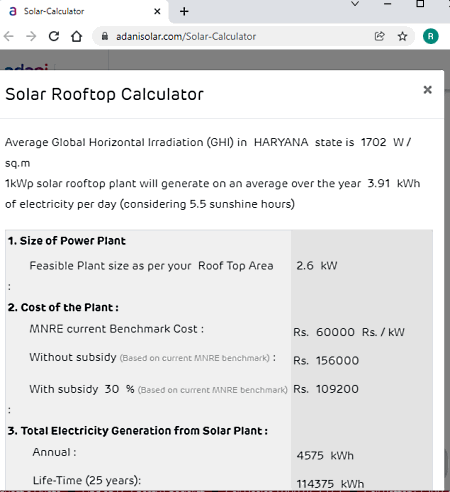Screen dimensions: 450x492
Task: Close the Solar Rooftop Calculator dialog
Action: [427, 90]
